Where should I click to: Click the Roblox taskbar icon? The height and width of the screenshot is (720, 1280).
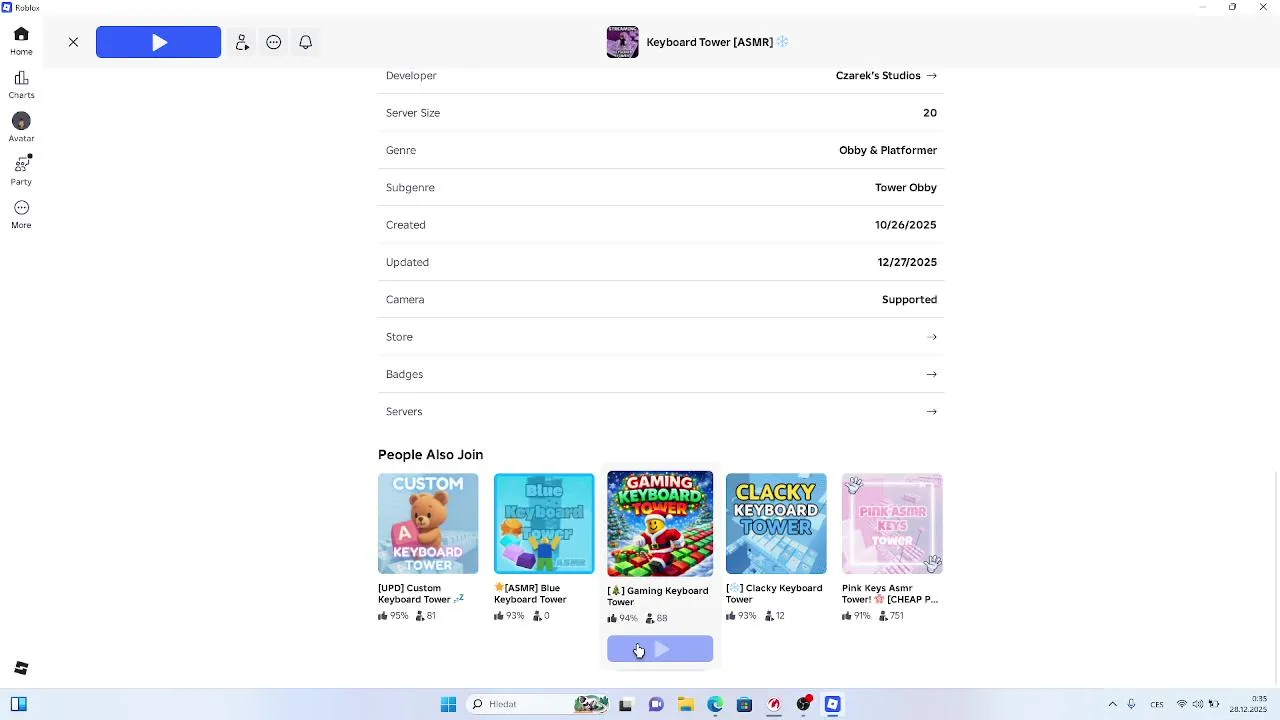click(833, 704)
